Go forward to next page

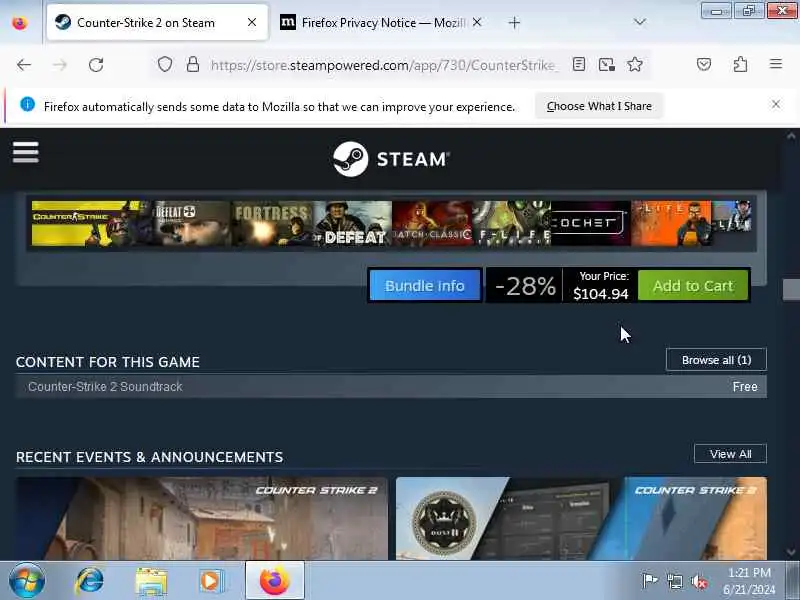point(60,65)
